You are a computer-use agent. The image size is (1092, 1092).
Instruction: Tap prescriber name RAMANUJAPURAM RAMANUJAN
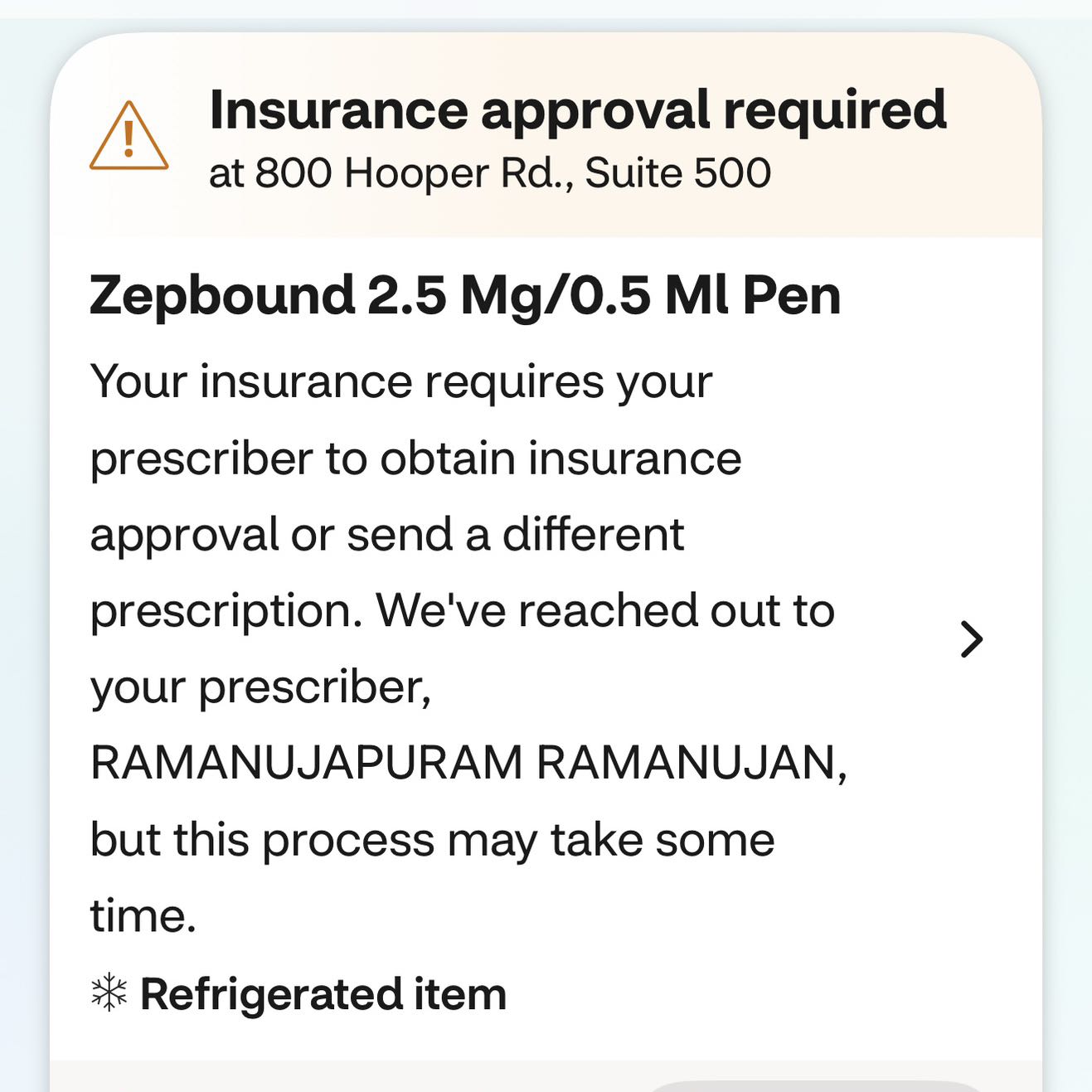click(x=468, y=763)
